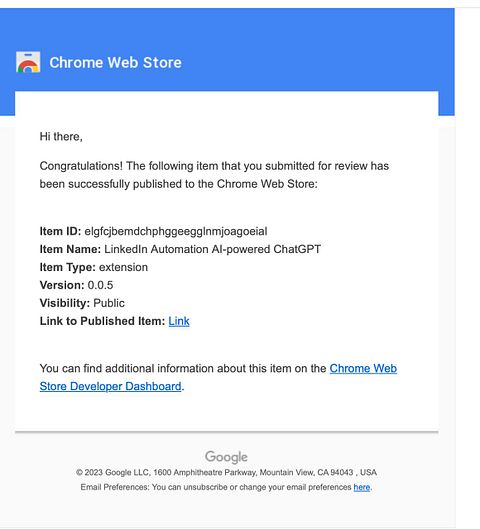This screenshot has height=529, width=480.
Task: Click the Item ID value elgfcjbemdchphggeegglnmjoagoeial
Action: click(x=176, y=231)
